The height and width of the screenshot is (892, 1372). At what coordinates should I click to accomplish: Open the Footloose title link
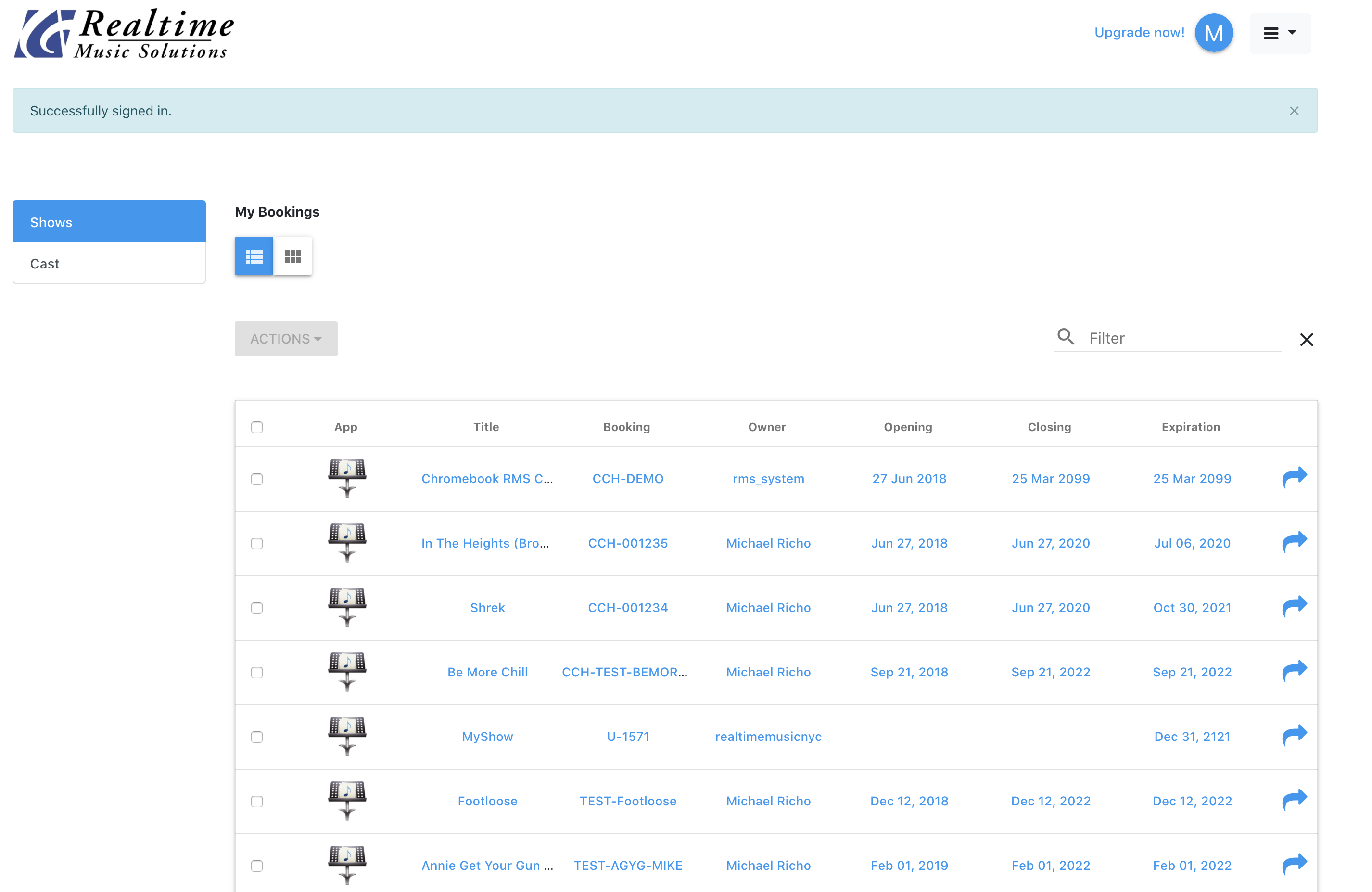(487, 802)
